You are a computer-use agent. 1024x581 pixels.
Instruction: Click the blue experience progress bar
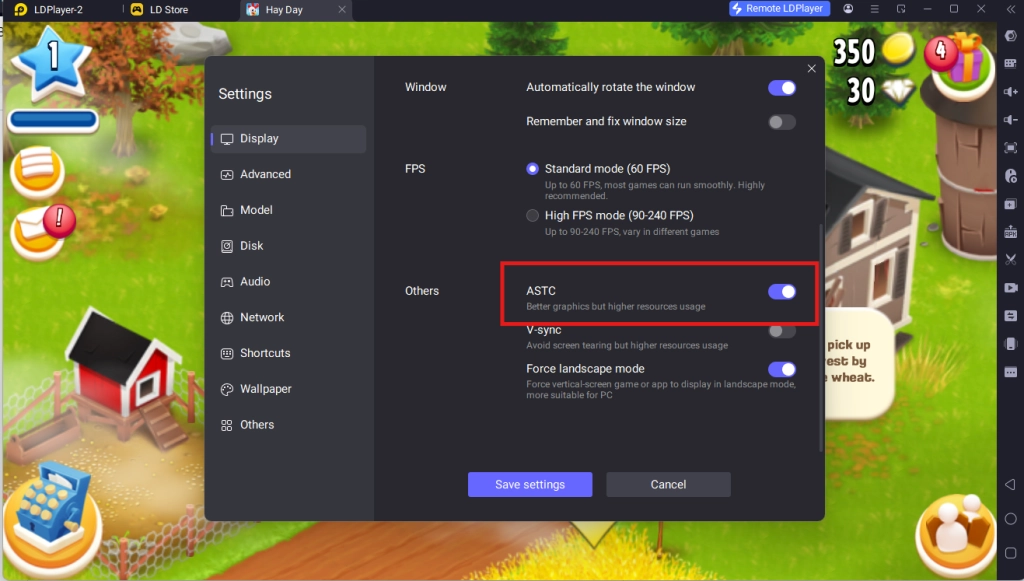point(53,121)
